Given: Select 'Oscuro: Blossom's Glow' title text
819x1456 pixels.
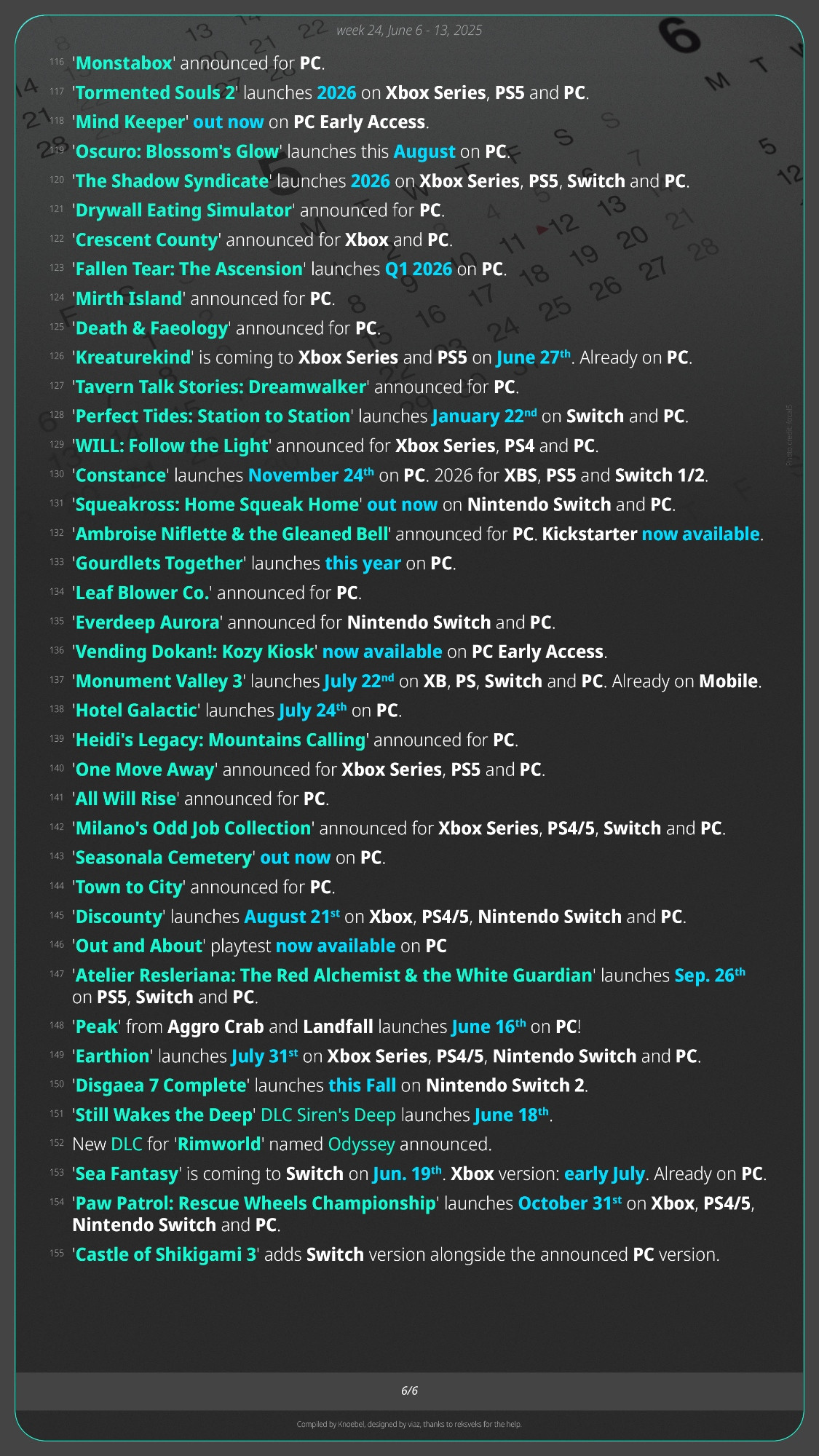Looking at the screenshot, I should point(178,151).
